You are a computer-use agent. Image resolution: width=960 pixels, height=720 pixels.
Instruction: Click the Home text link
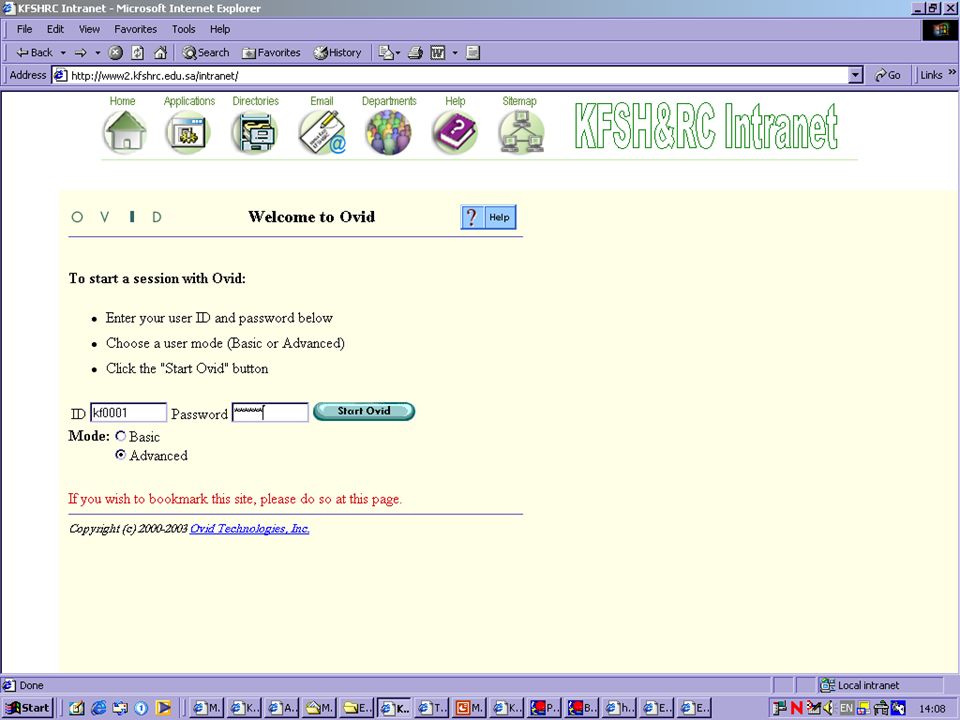click(122, 101)
